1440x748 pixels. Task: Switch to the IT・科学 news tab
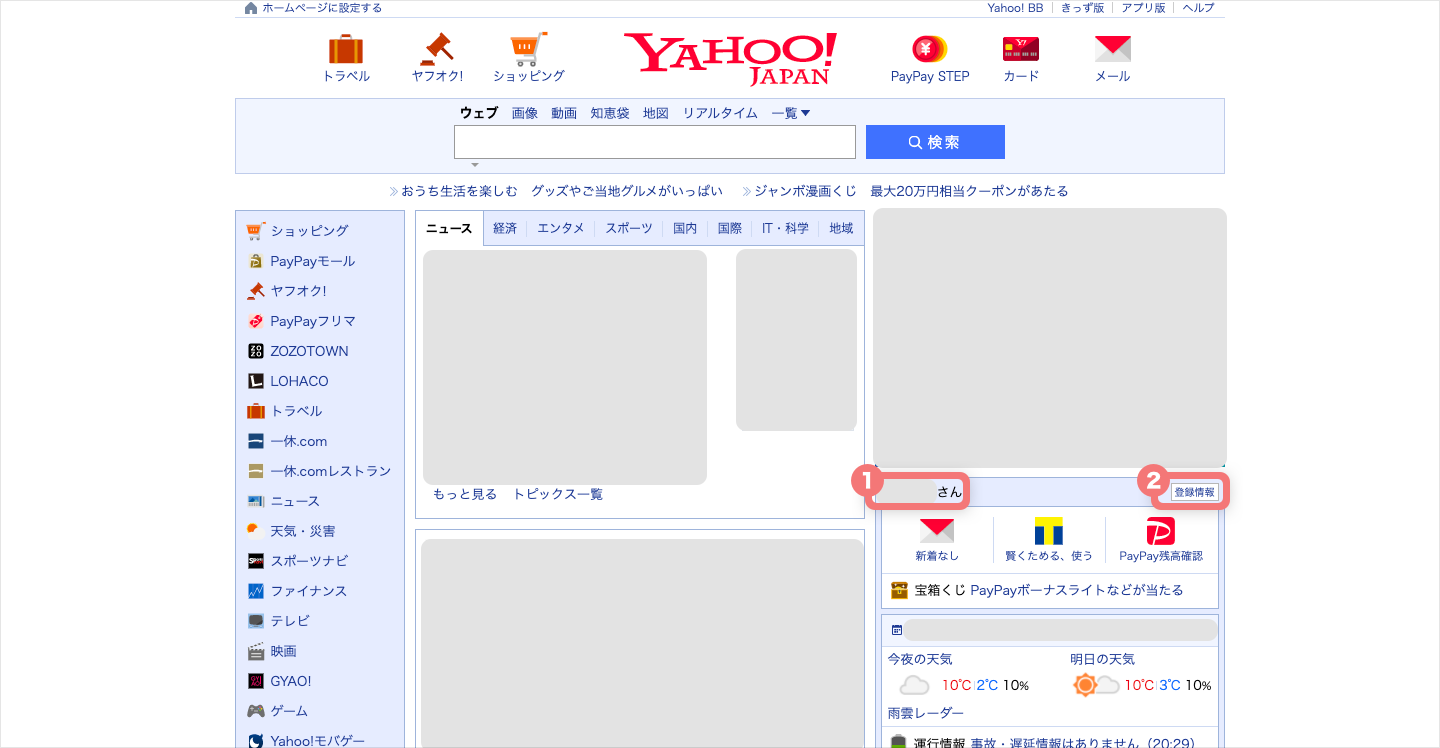pos(786,228)
